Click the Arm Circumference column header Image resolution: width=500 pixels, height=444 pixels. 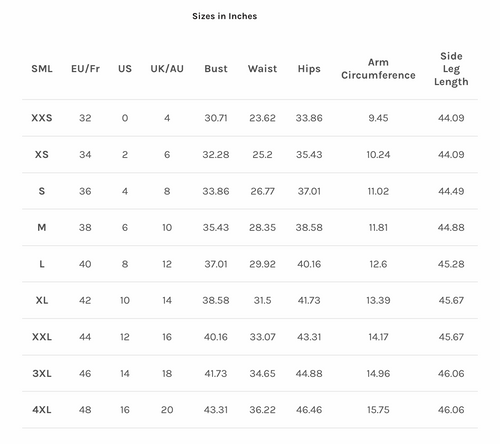click(378, 69)
